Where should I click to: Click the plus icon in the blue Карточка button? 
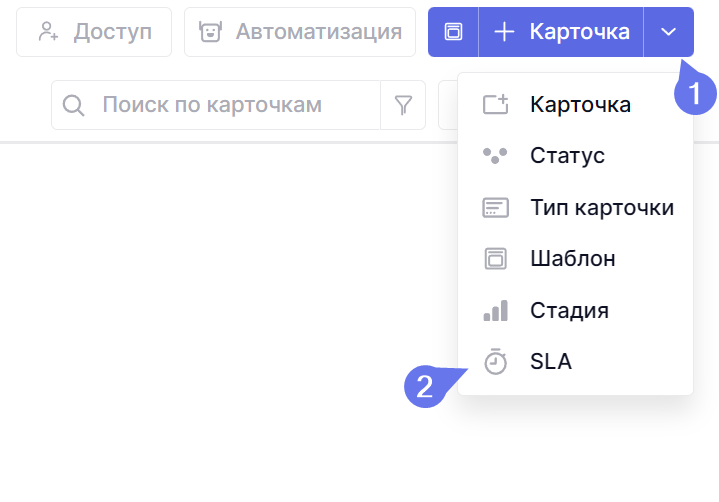tap(505, 32)
